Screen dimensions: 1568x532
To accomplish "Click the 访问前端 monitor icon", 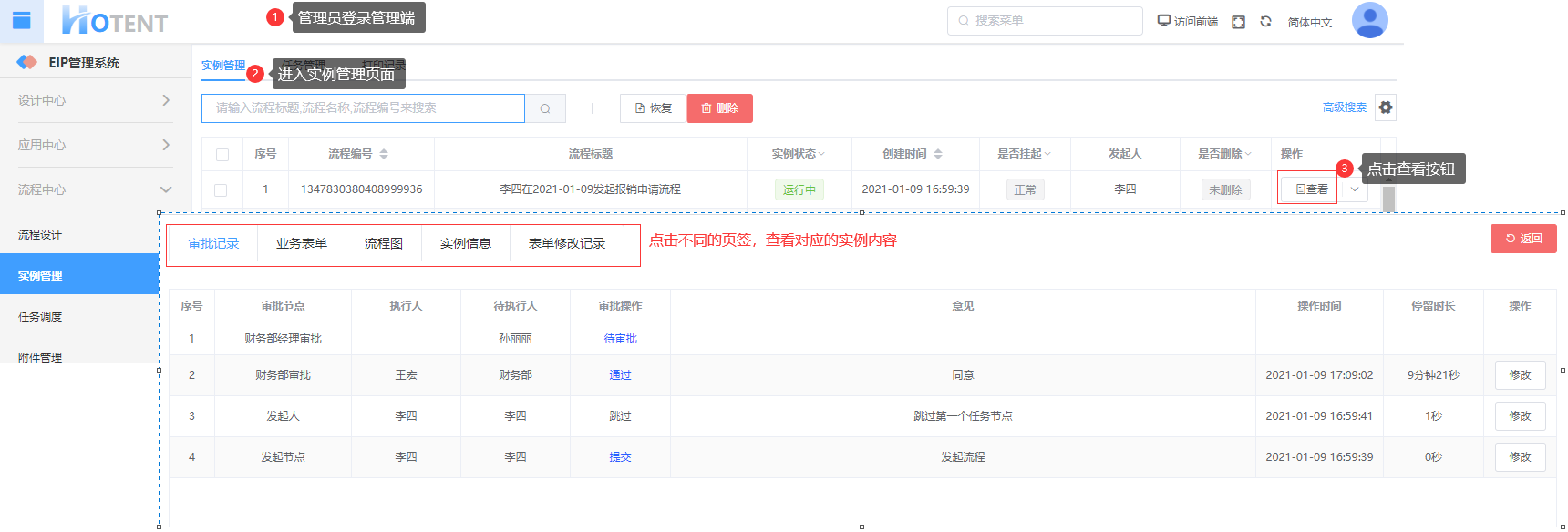I will [x=1164, y=21].
